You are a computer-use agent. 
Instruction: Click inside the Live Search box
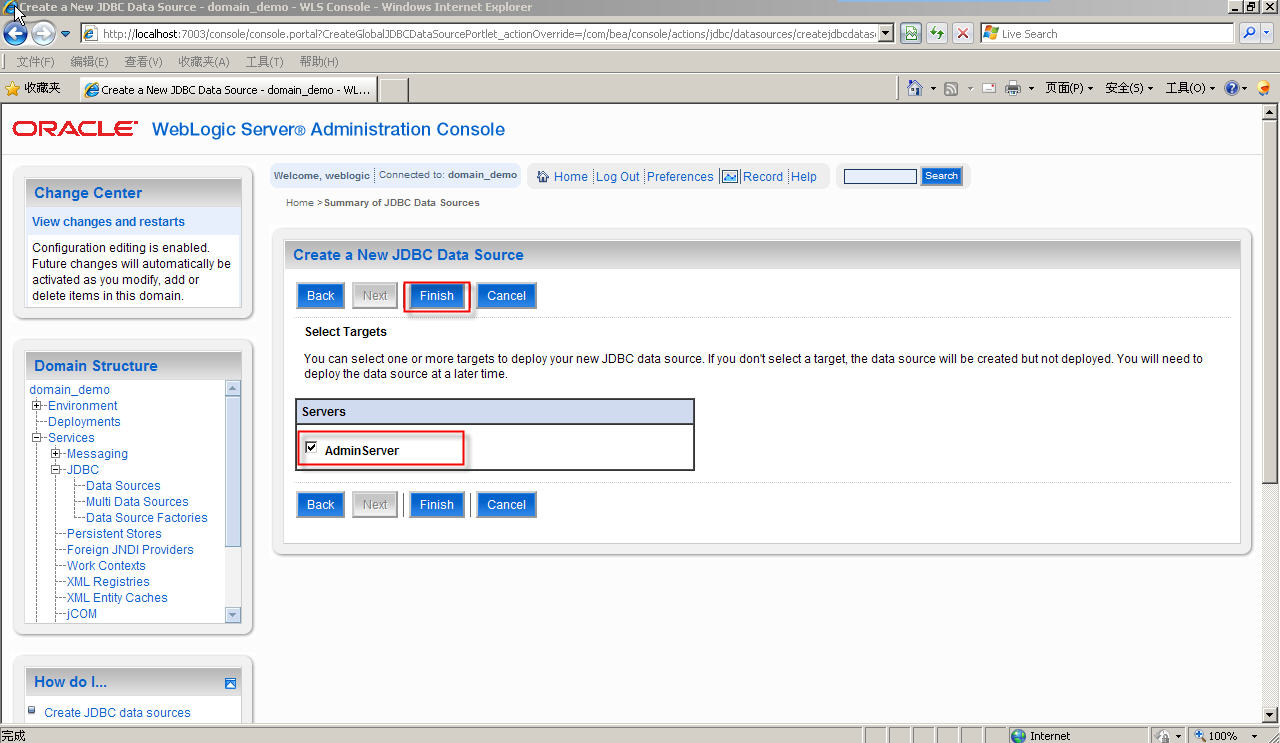point(1107,33)
